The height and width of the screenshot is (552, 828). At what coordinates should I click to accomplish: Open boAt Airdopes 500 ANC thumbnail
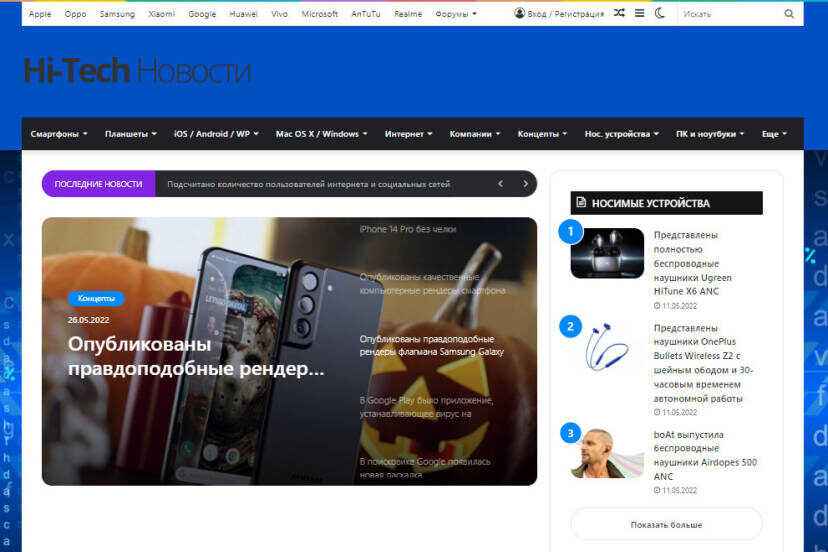click(x=607, y=453)
